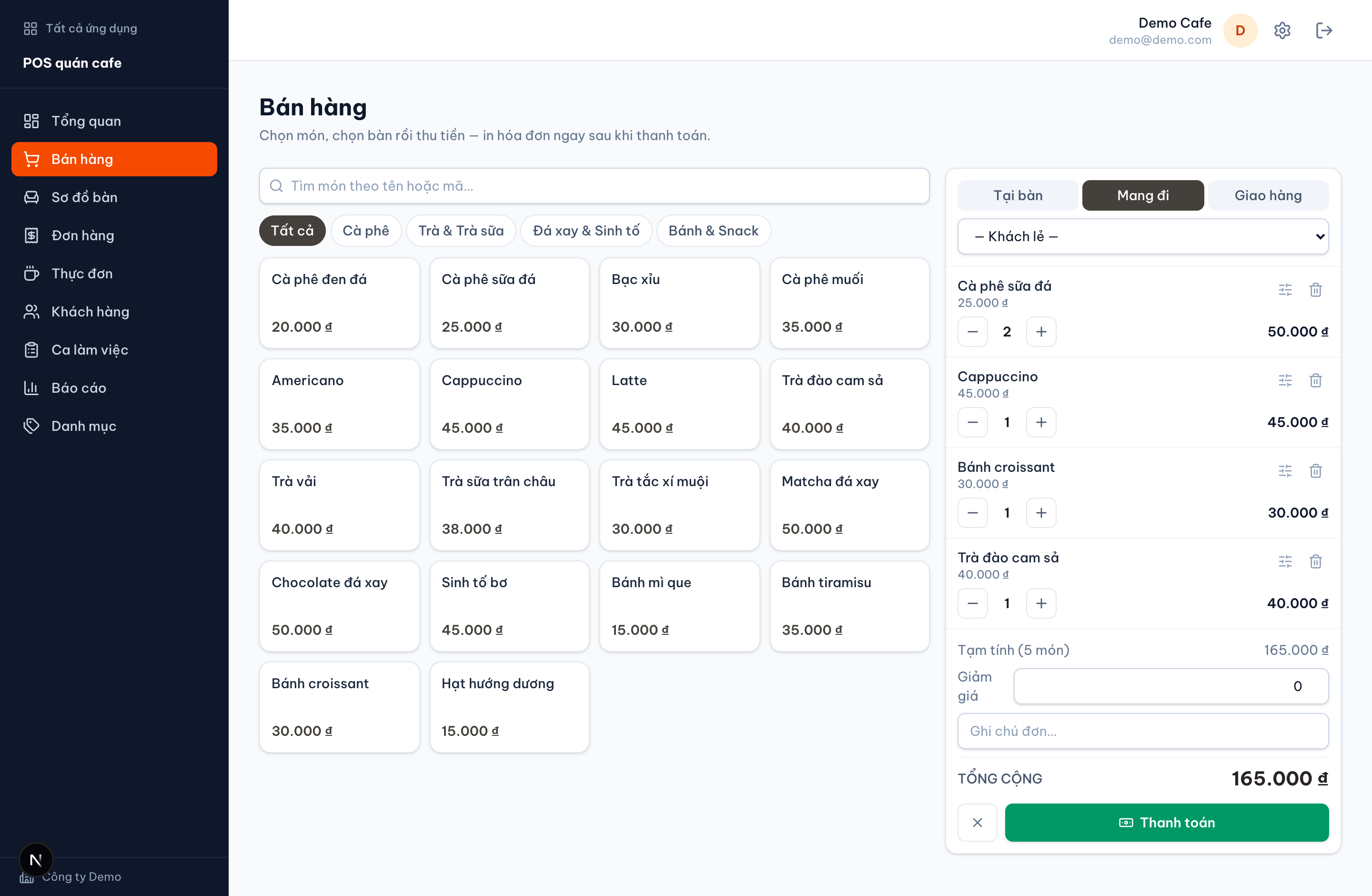Click the Giảm giá discount input
The width and height of the screenshot is (1372, 896).
(x=1171, y=686)
